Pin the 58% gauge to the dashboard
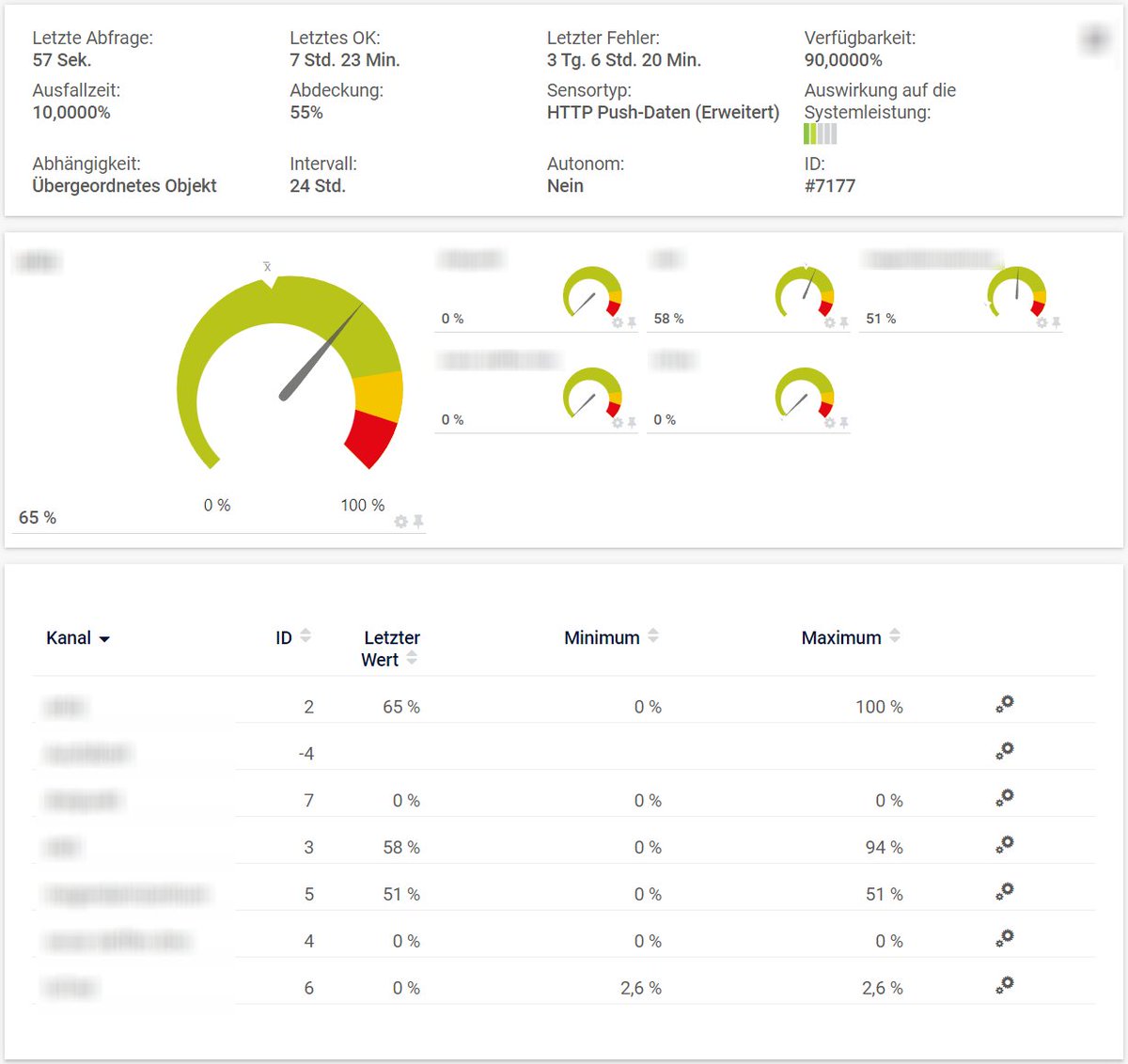Screen dimensions: 1128x1064 [x=845, y=322]
